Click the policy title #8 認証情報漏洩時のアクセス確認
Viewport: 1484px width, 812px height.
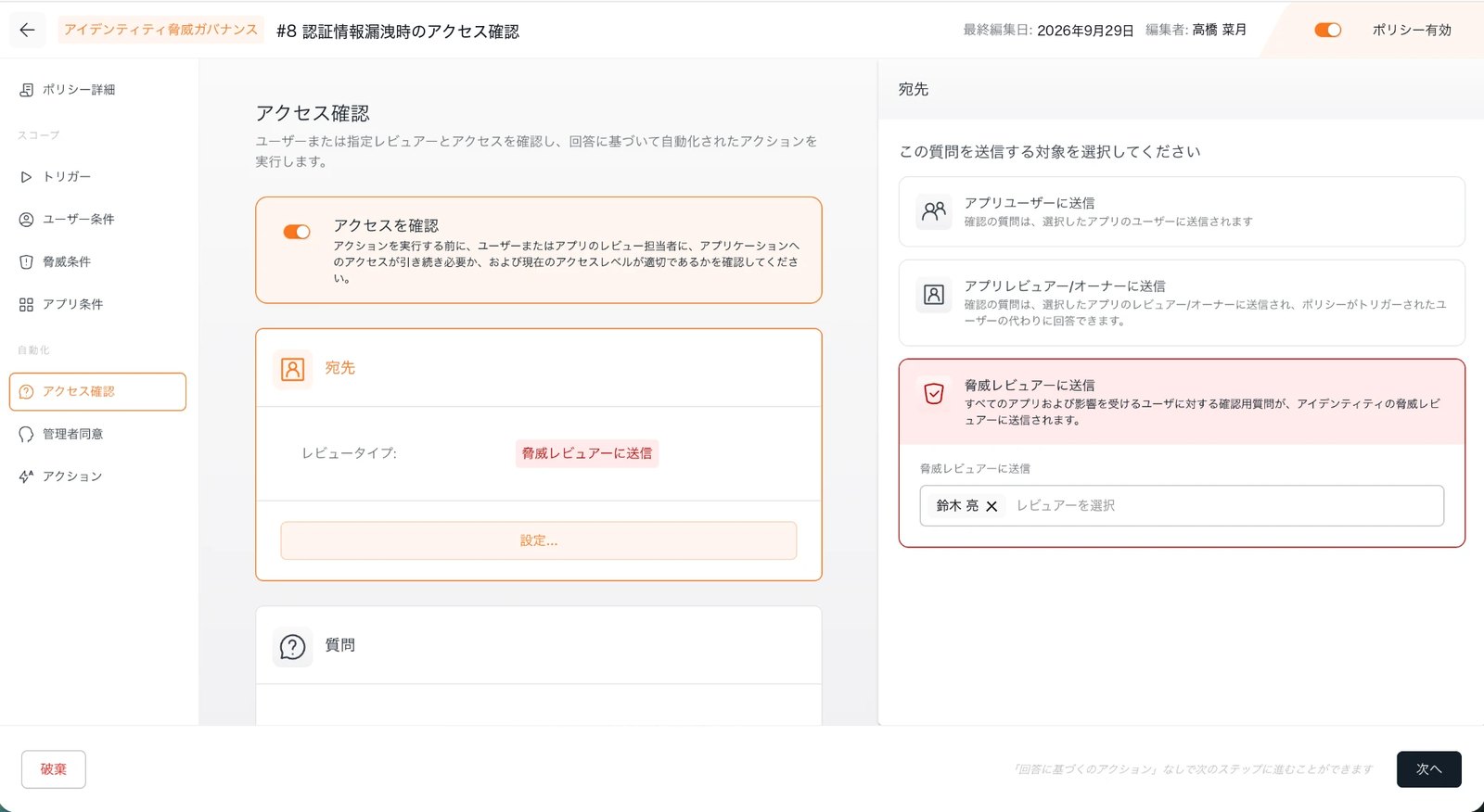click(398, 32)
